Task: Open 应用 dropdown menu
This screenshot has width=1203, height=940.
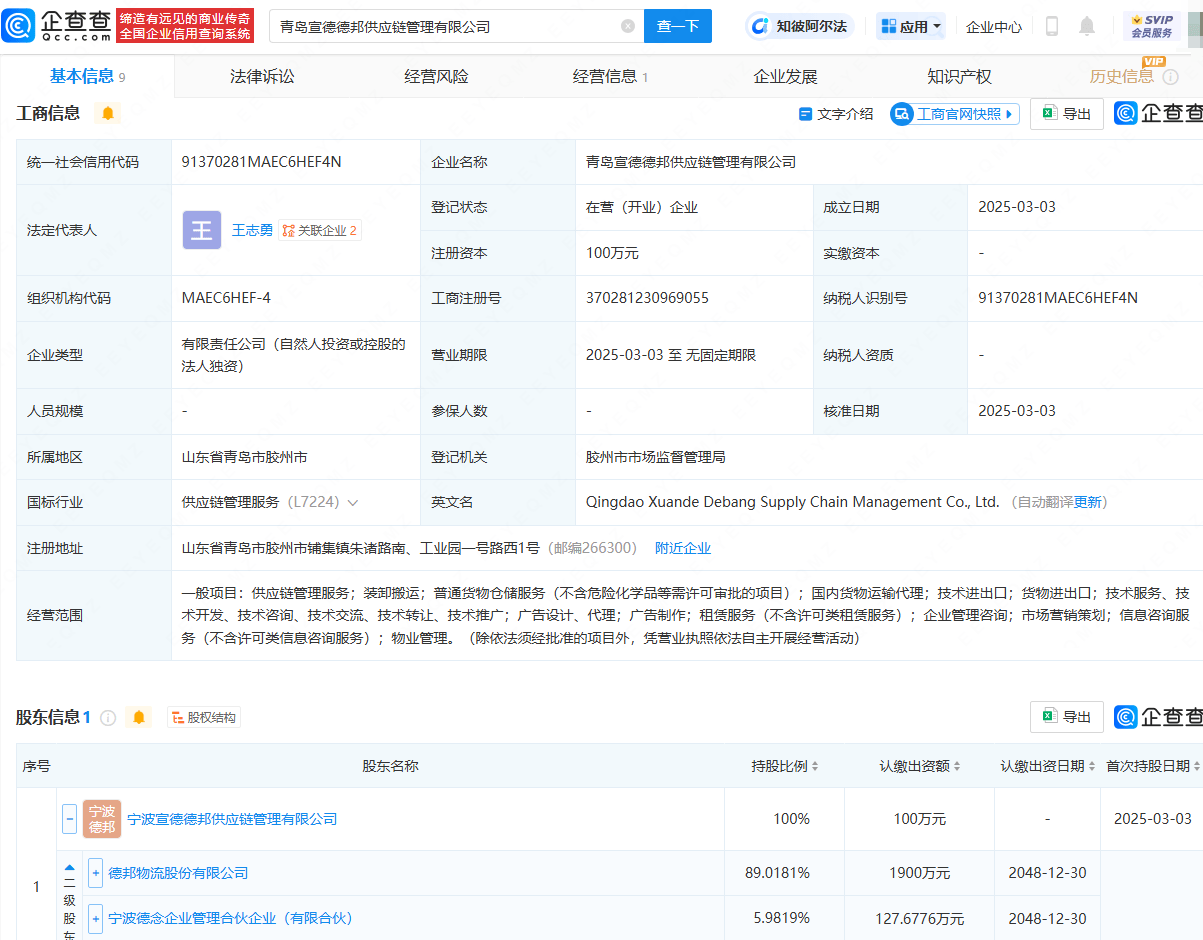Action: (911, 27)
